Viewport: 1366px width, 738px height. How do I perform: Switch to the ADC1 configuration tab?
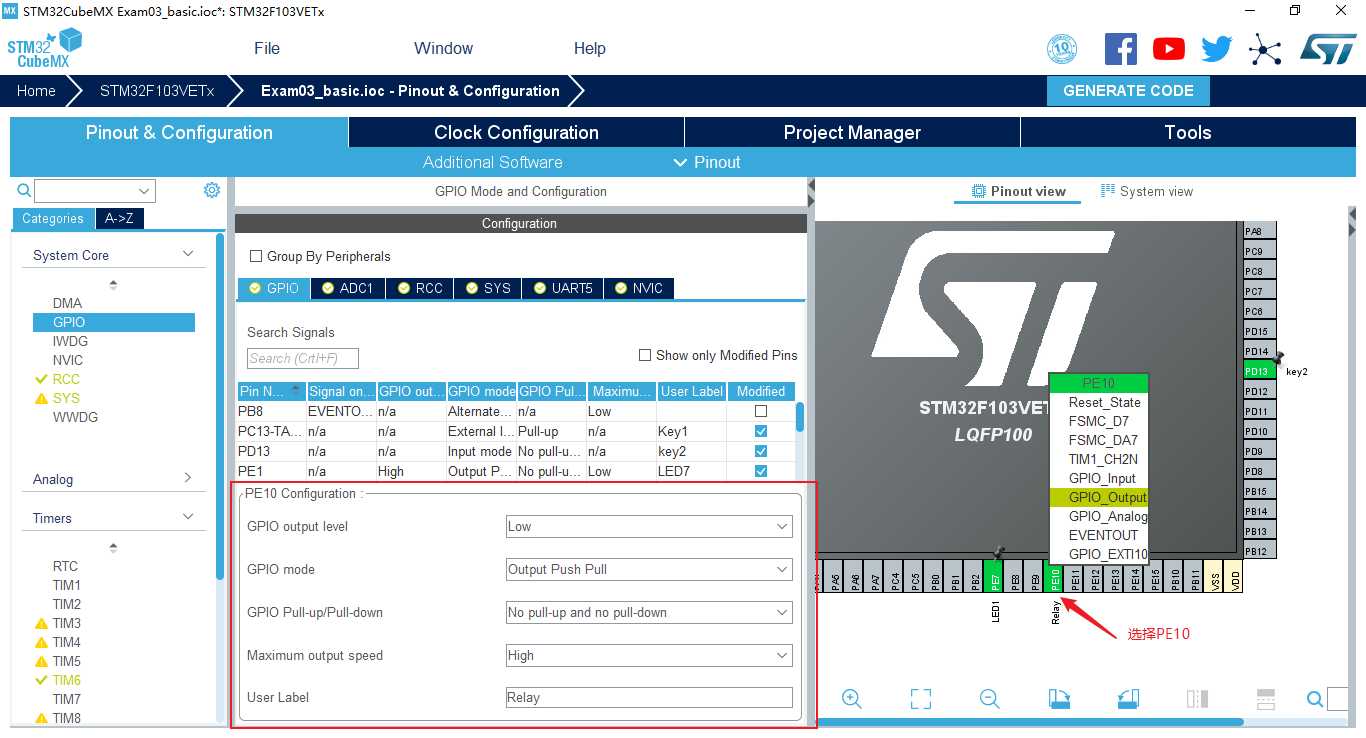(348, 288)
